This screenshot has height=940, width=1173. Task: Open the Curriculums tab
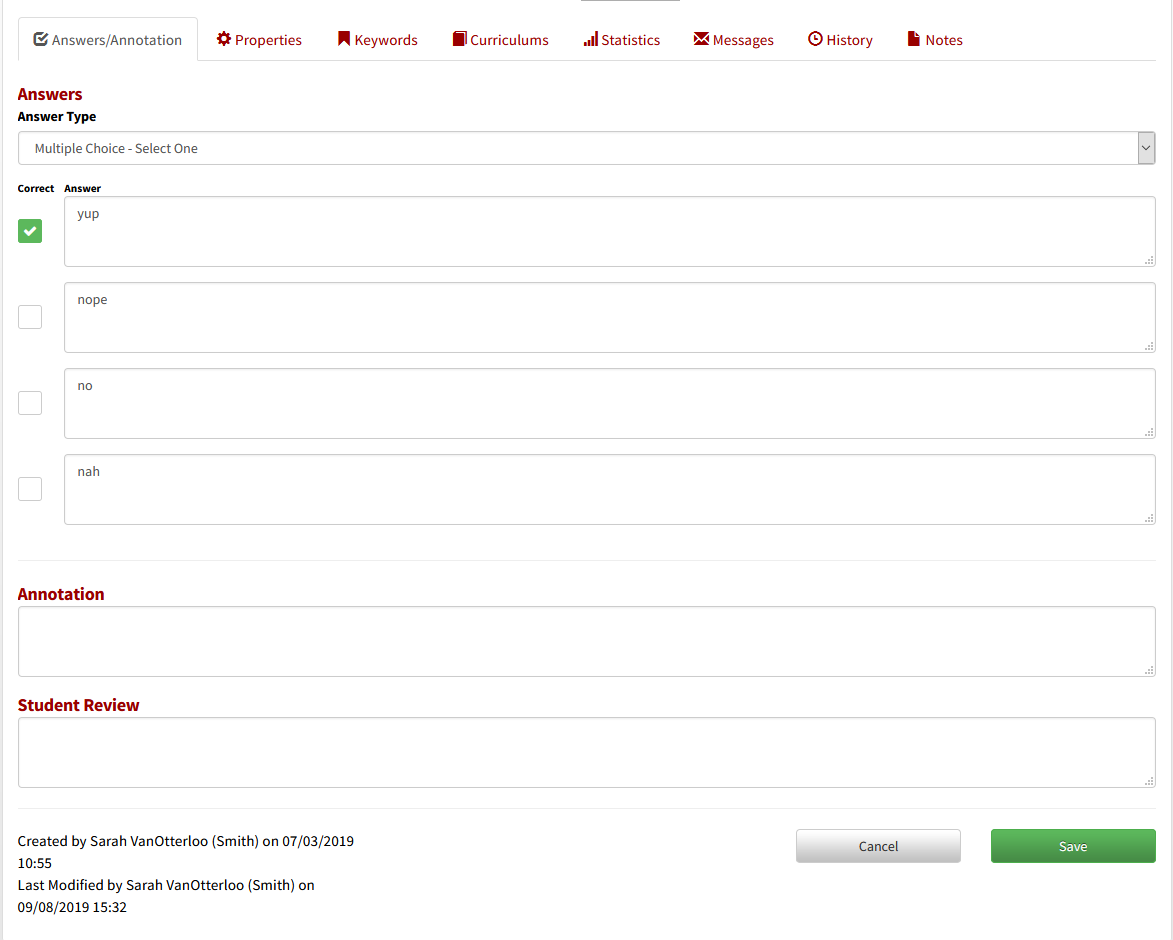[509, 40]
